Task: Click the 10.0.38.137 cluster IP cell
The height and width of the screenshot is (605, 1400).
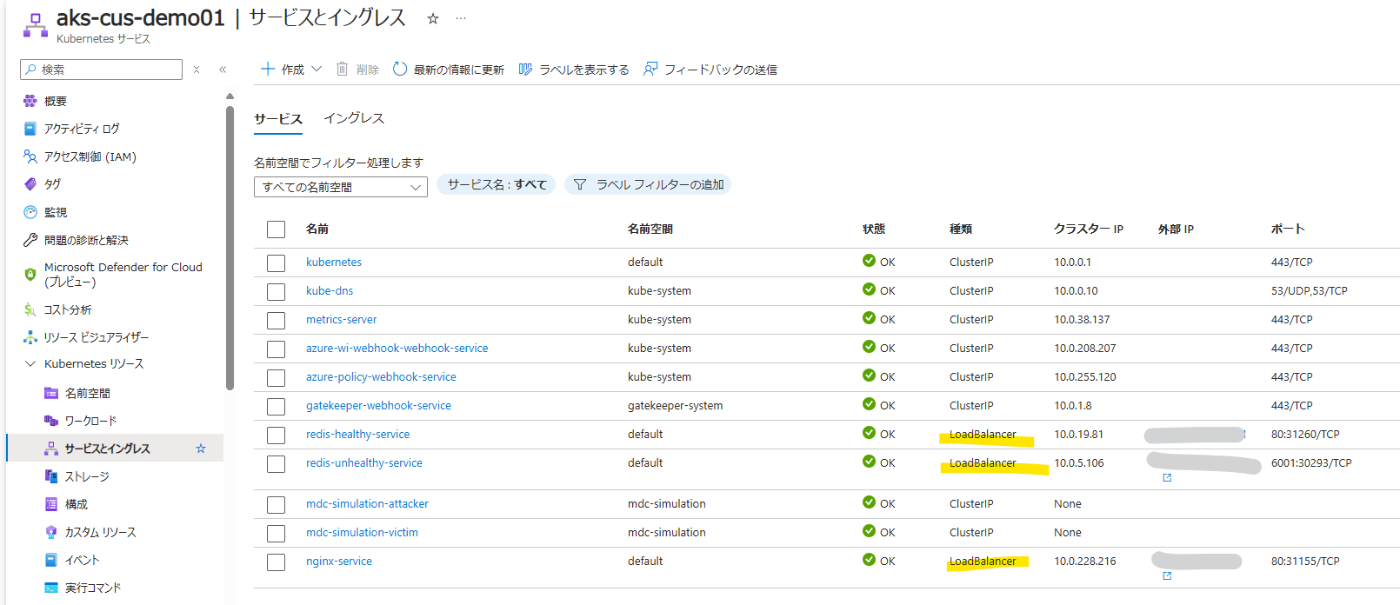Action: (1083, 320)
